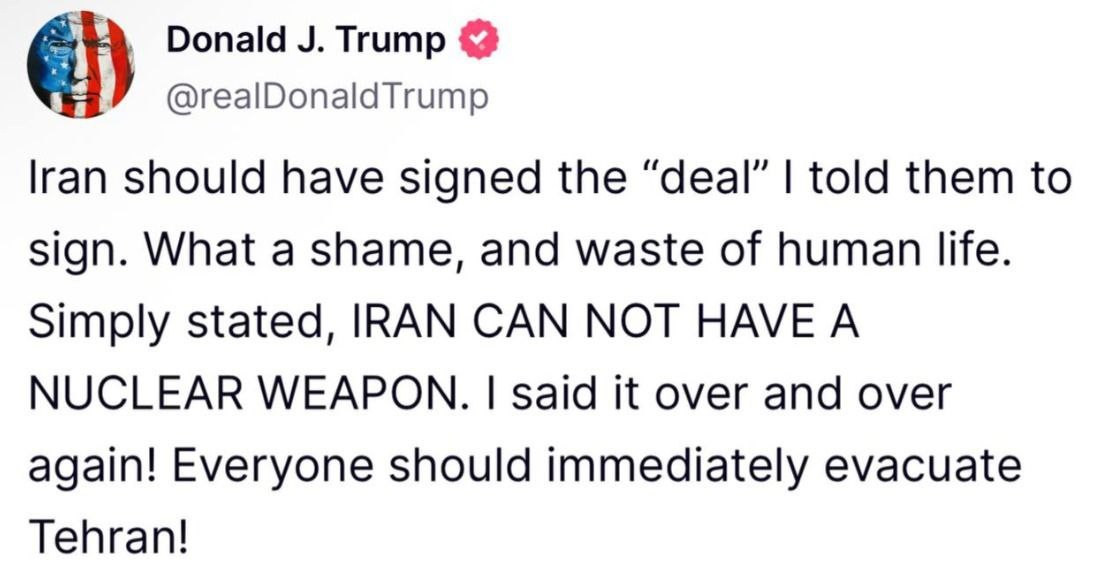
Task: Open the Donald J. Trump profile avatar
Action: (x=81, y=66)
